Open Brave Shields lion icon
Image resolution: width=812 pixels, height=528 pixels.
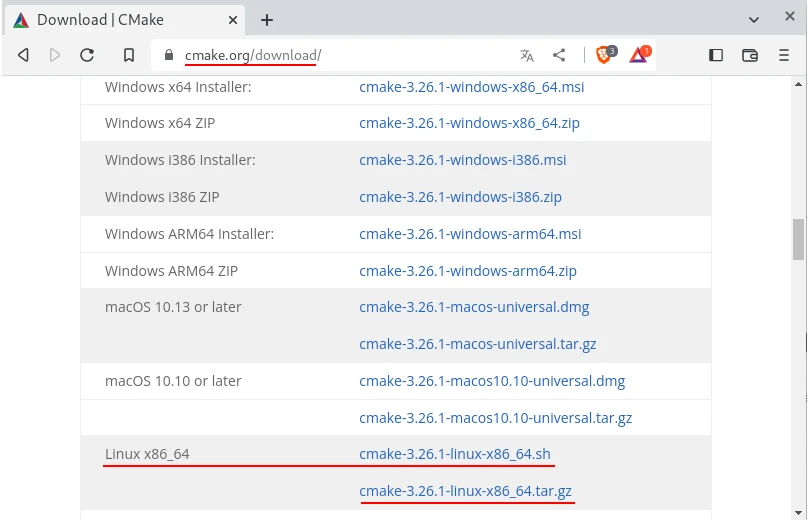605,54
